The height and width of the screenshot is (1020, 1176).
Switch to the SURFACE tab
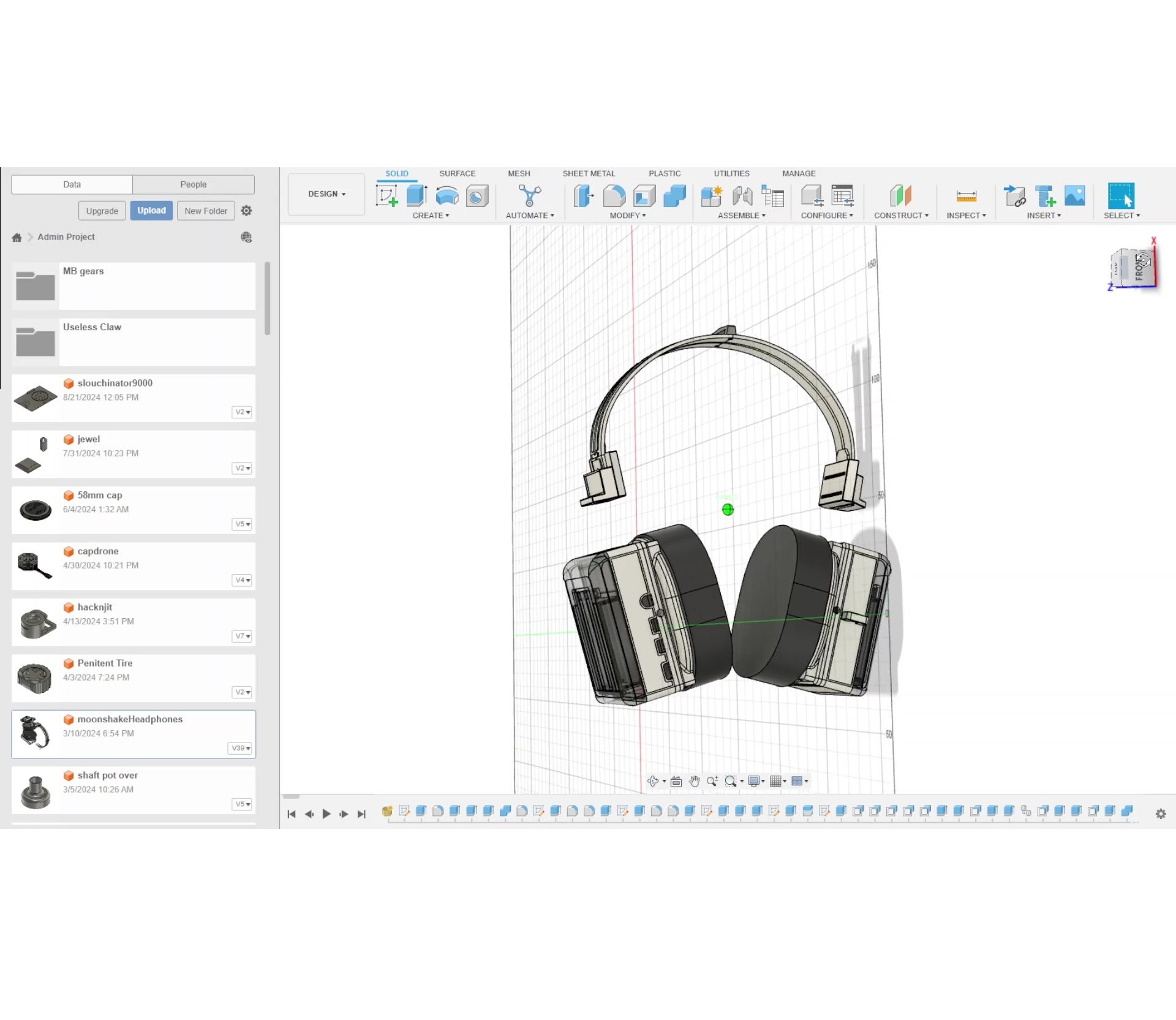457,173
